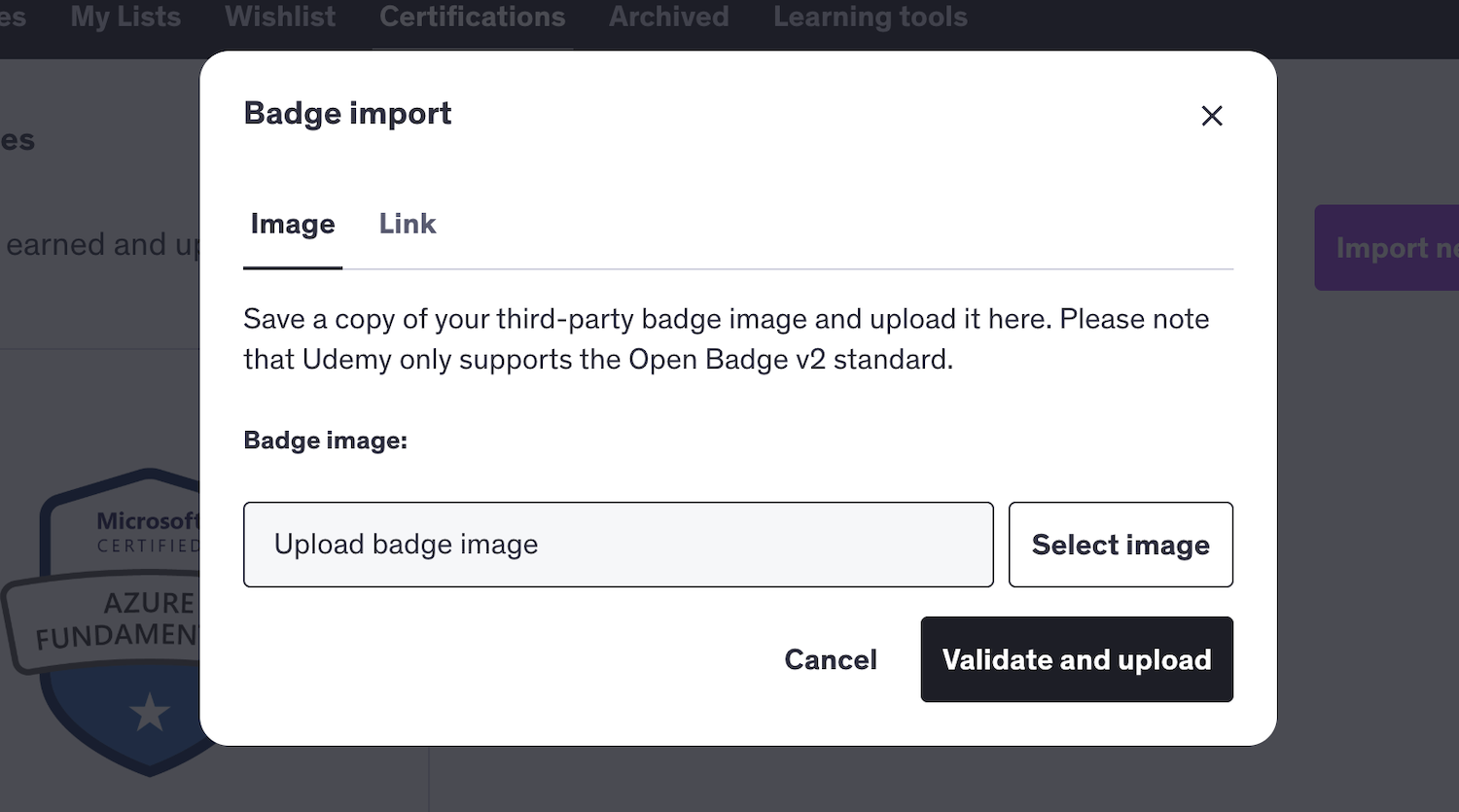The height and width of the screenshot is (812, 1459).
Task: Click the Select image button
Action: [1120, 545]
